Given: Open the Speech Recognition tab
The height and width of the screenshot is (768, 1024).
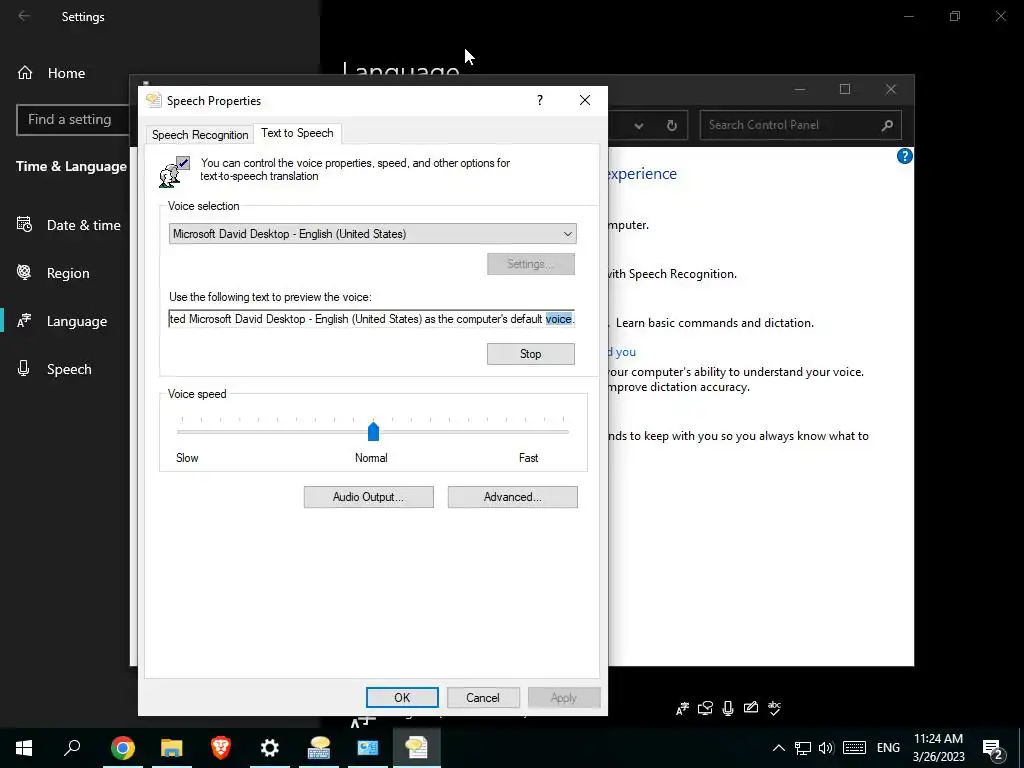Looking at the screenshot, I should [200, 135].
